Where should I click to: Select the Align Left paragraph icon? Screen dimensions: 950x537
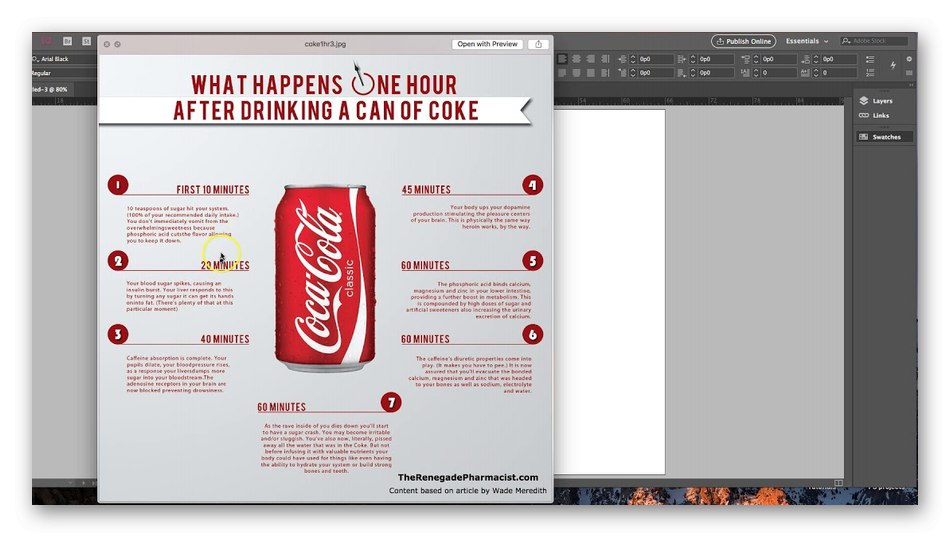(562, 59)
